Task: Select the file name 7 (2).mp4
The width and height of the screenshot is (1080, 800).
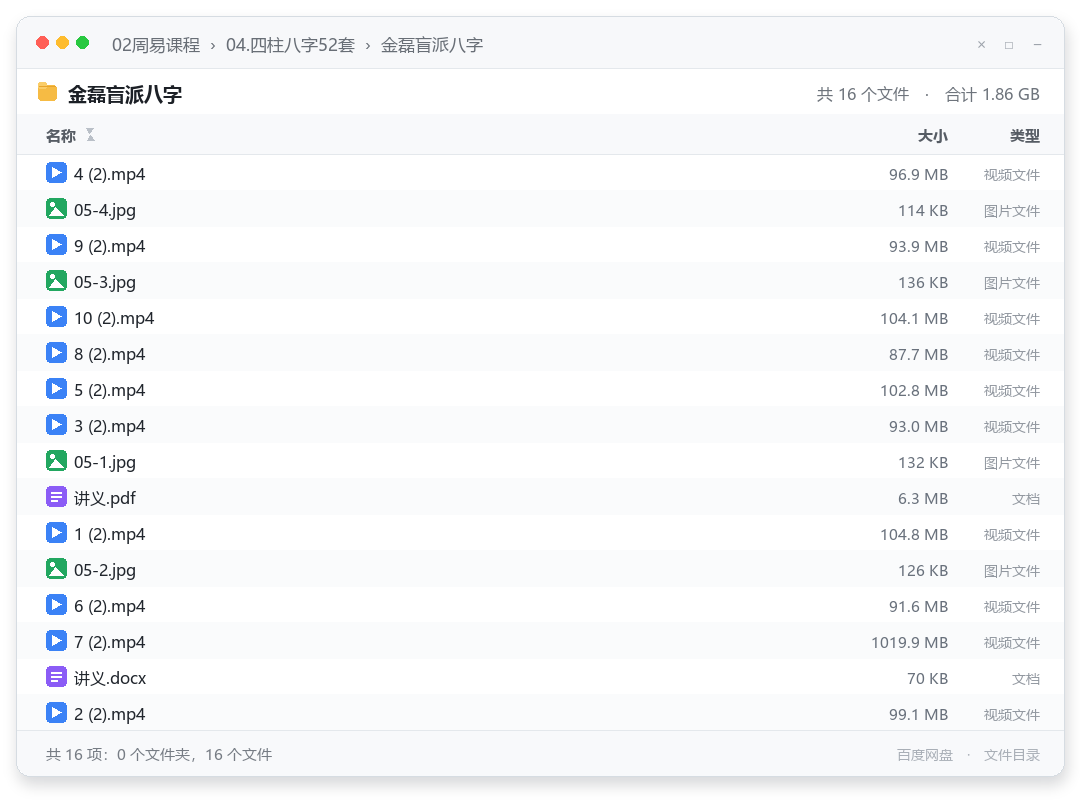Action: click(x=110, y=642)
